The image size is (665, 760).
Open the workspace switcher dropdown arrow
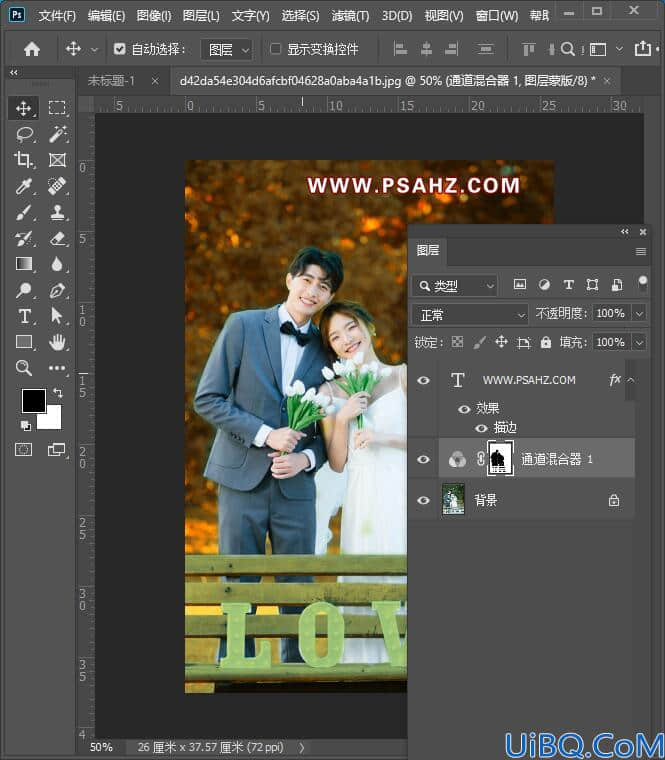click(619, 49)
